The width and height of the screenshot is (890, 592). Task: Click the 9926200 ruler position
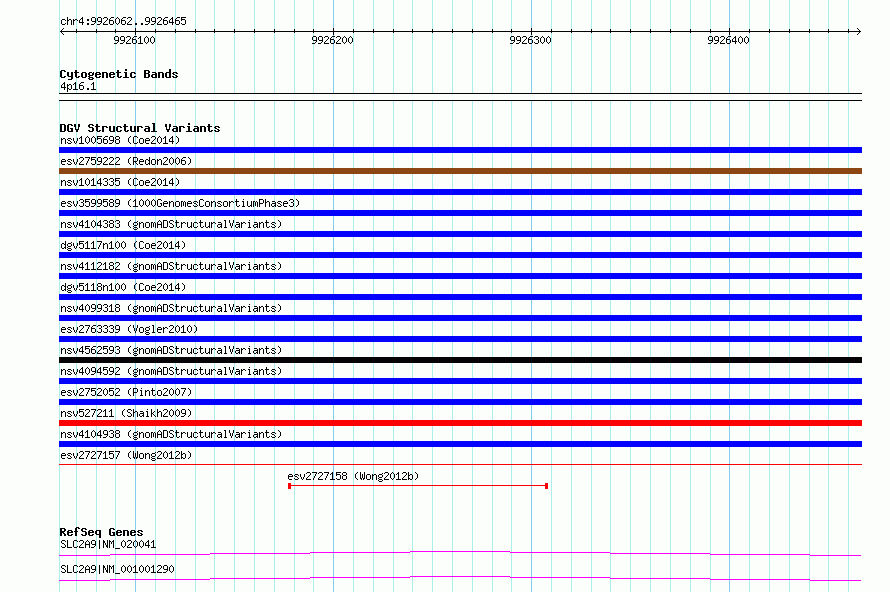333,40
